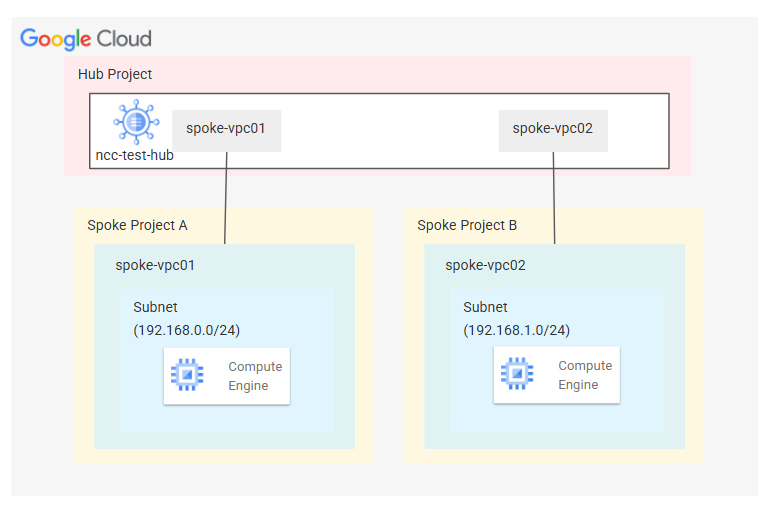Image resolution: width=775 pixels, height=508 pixels.
Task: Select the Subnet label above 192.168.1.0/24
Action: click(485, 308)
